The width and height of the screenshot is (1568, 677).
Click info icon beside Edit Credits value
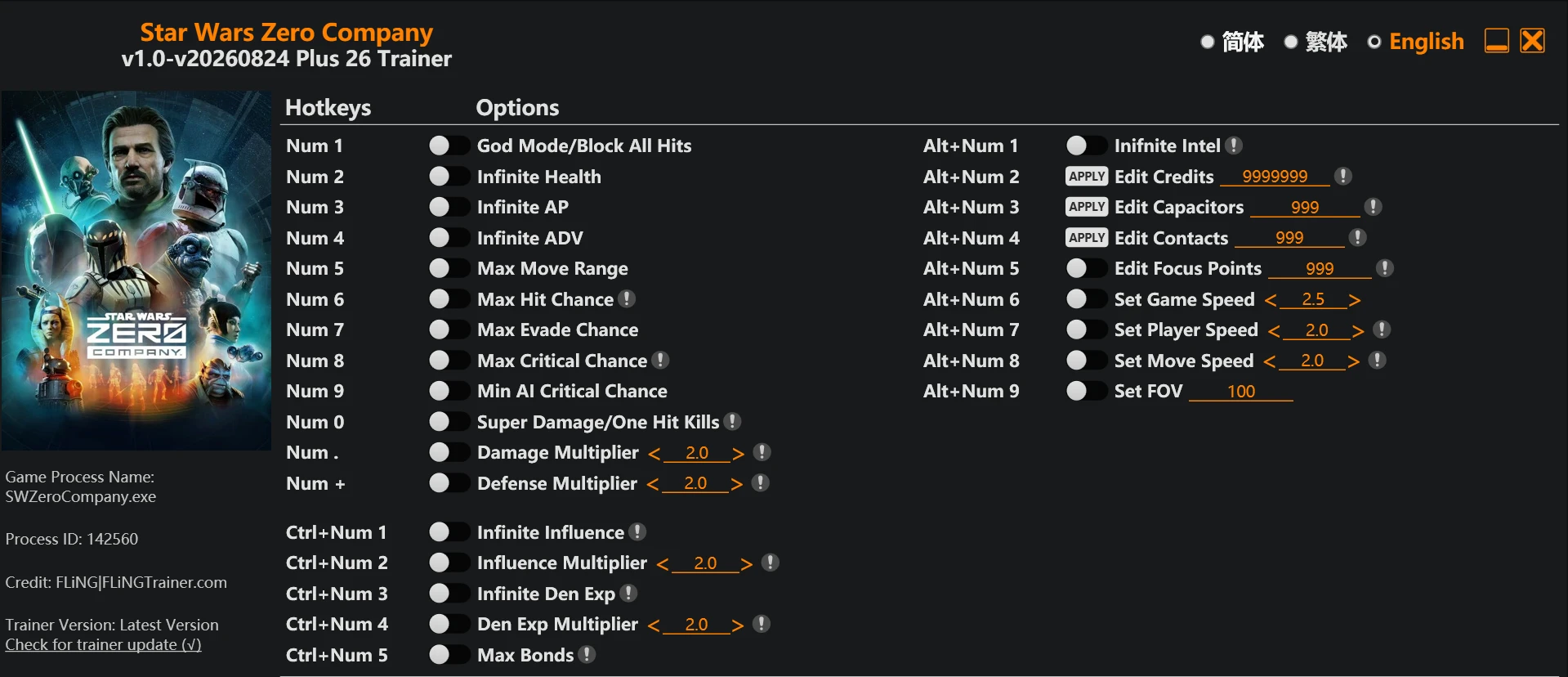pos(1342,176)
